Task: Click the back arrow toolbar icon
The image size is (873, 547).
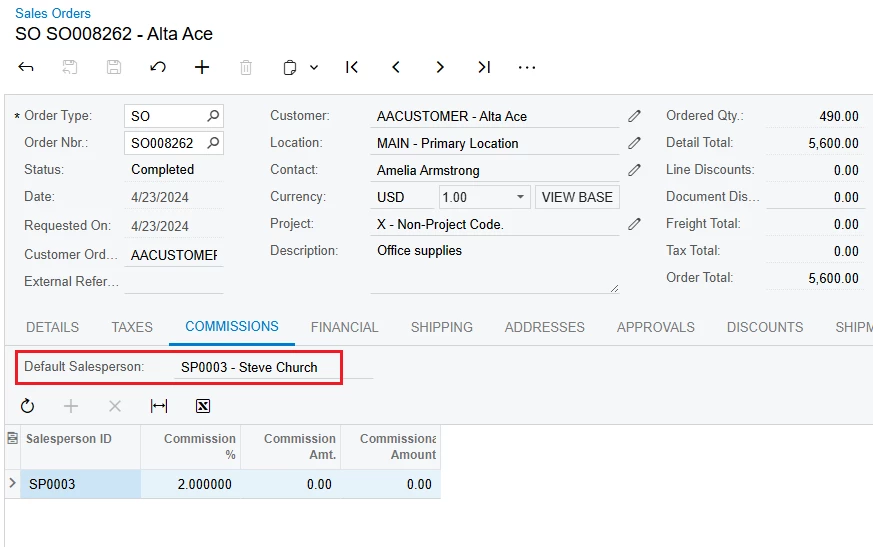Action: pos(26,67)
